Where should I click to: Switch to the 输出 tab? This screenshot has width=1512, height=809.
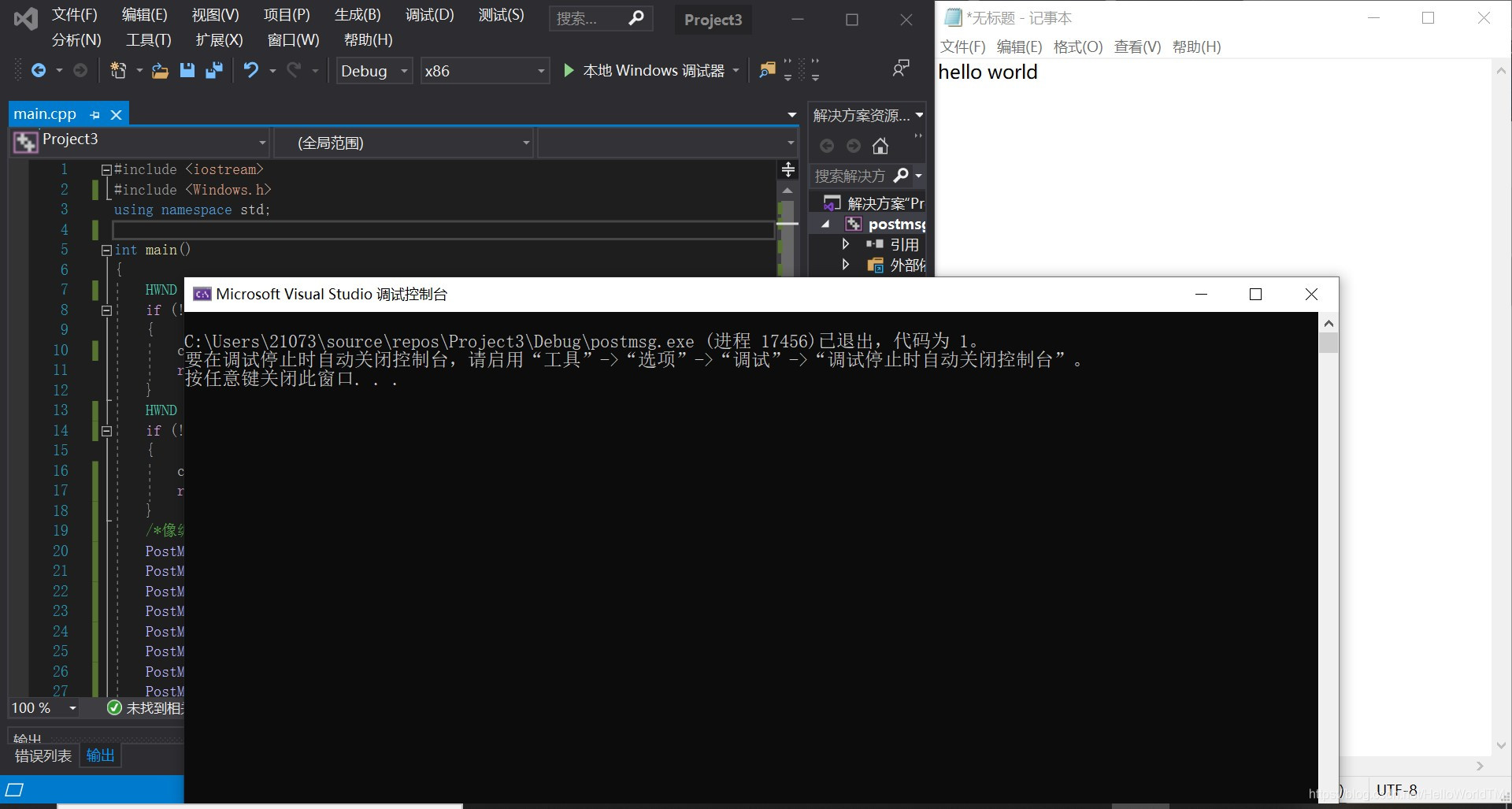pyautogui.click(x=100, y=756)
